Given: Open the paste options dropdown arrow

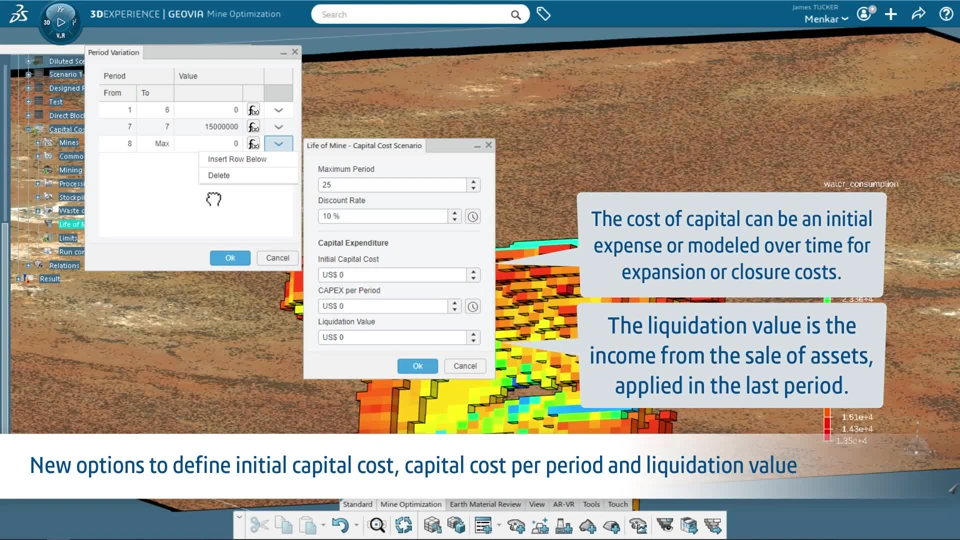Looking at the screenshot, I should click(x=323, y=525).
